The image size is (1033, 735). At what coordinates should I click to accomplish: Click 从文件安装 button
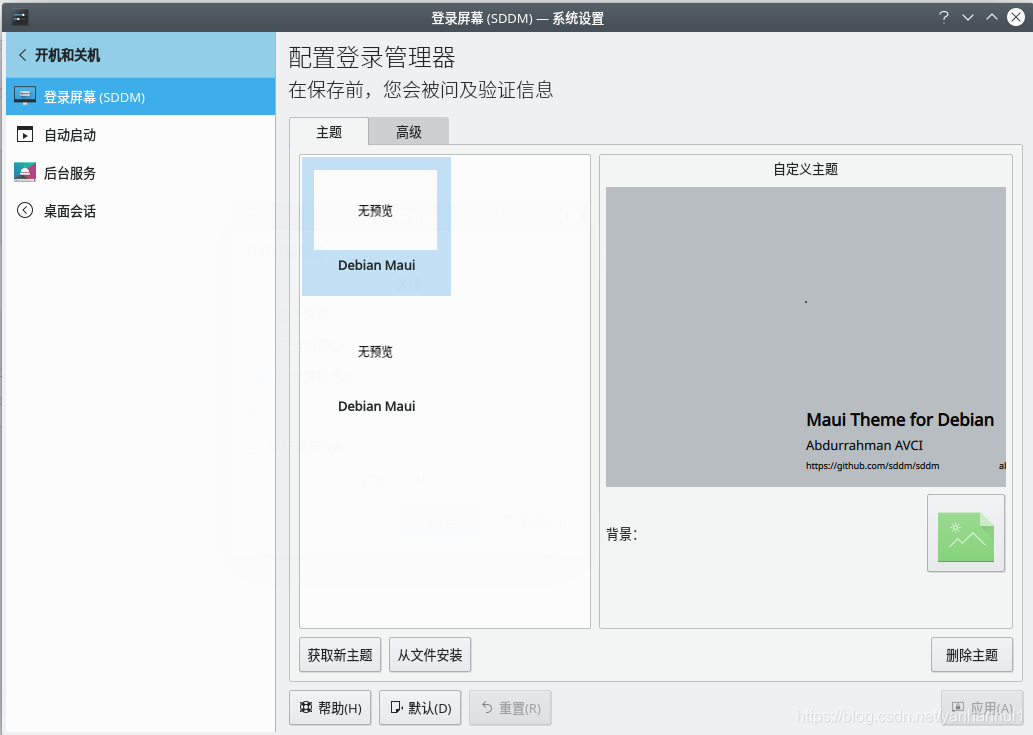(430, 655)
